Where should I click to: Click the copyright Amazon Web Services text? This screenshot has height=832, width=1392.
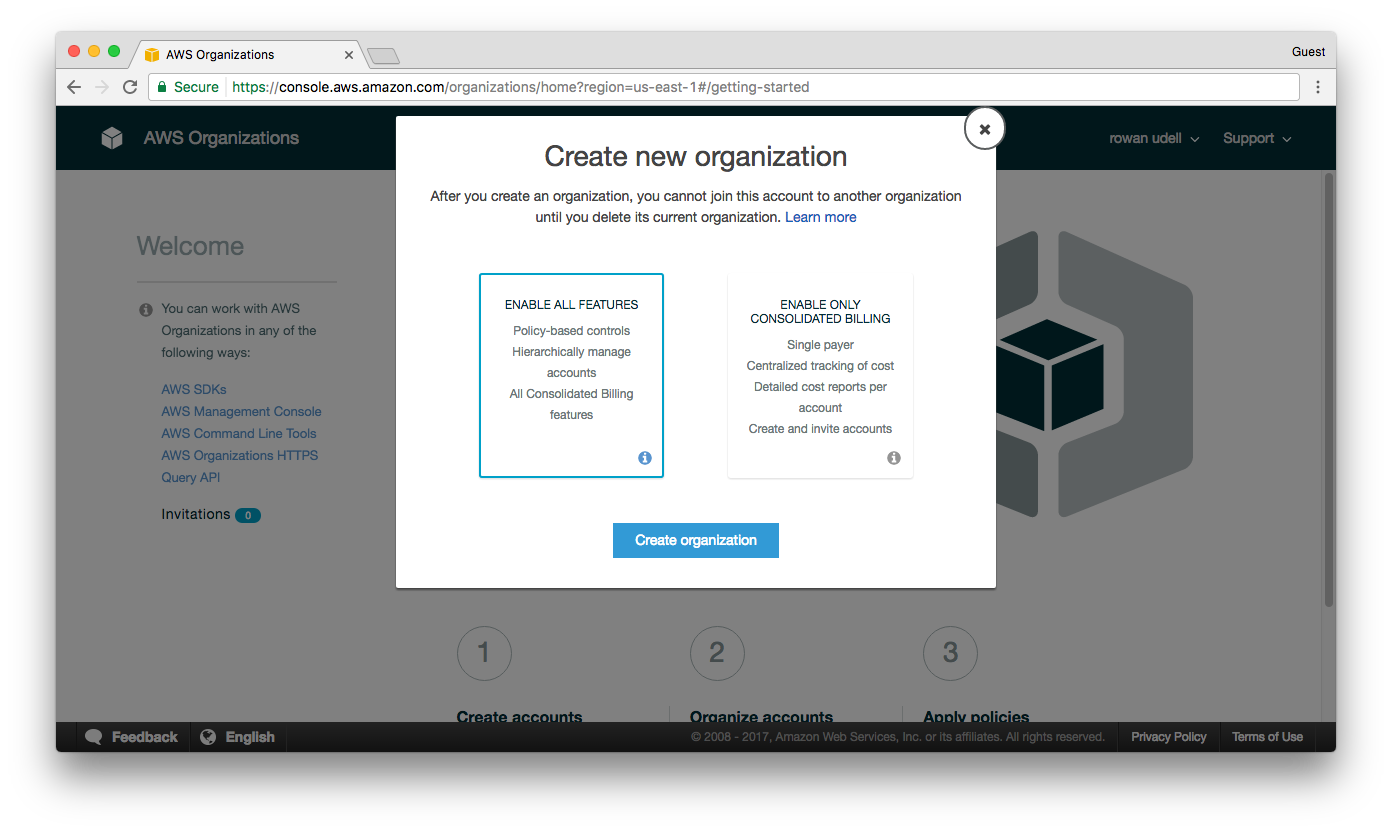click(x=897, y=737)
